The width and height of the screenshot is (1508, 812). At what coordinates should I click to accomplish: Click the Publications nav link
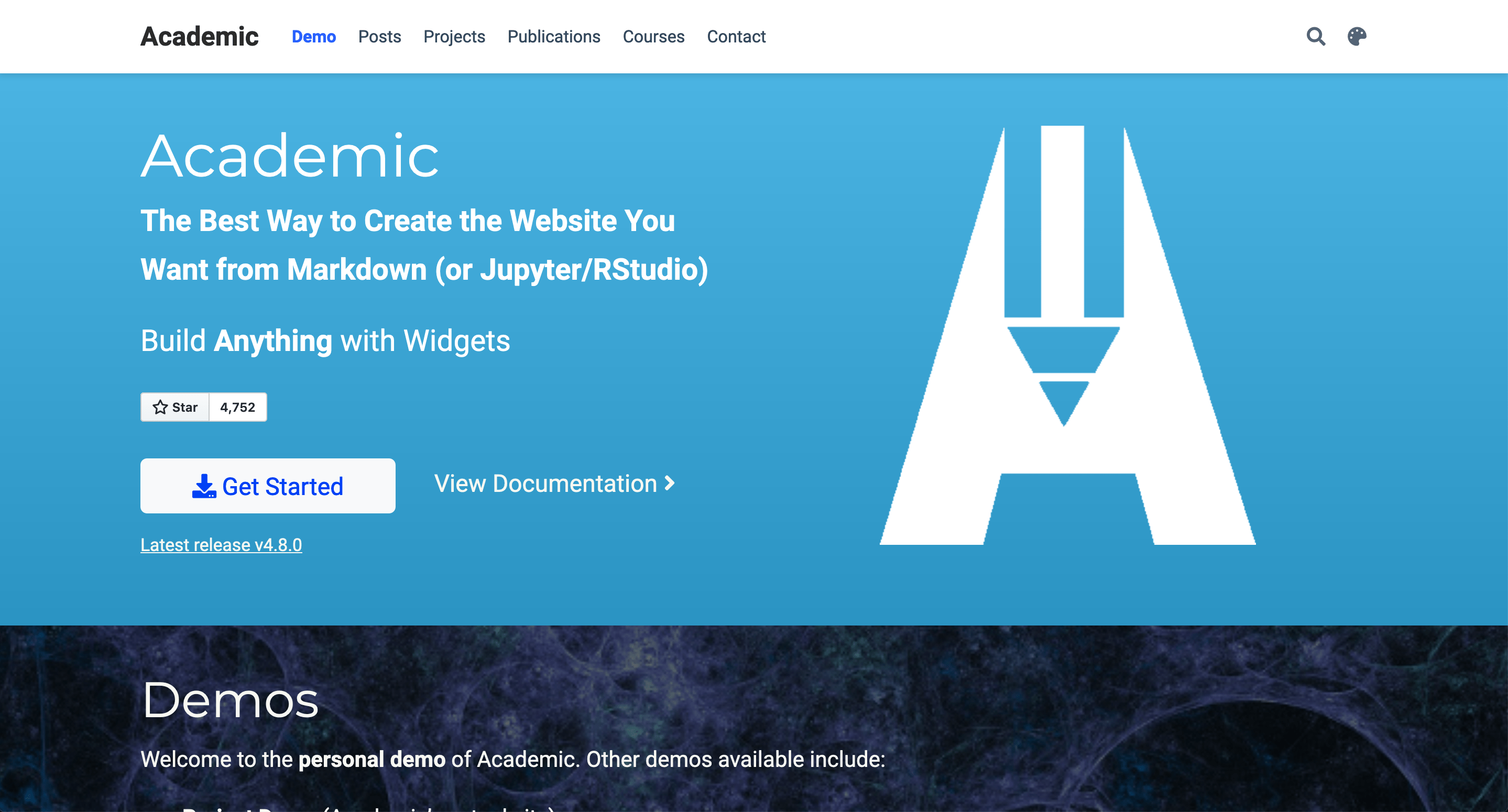[553, 37]
